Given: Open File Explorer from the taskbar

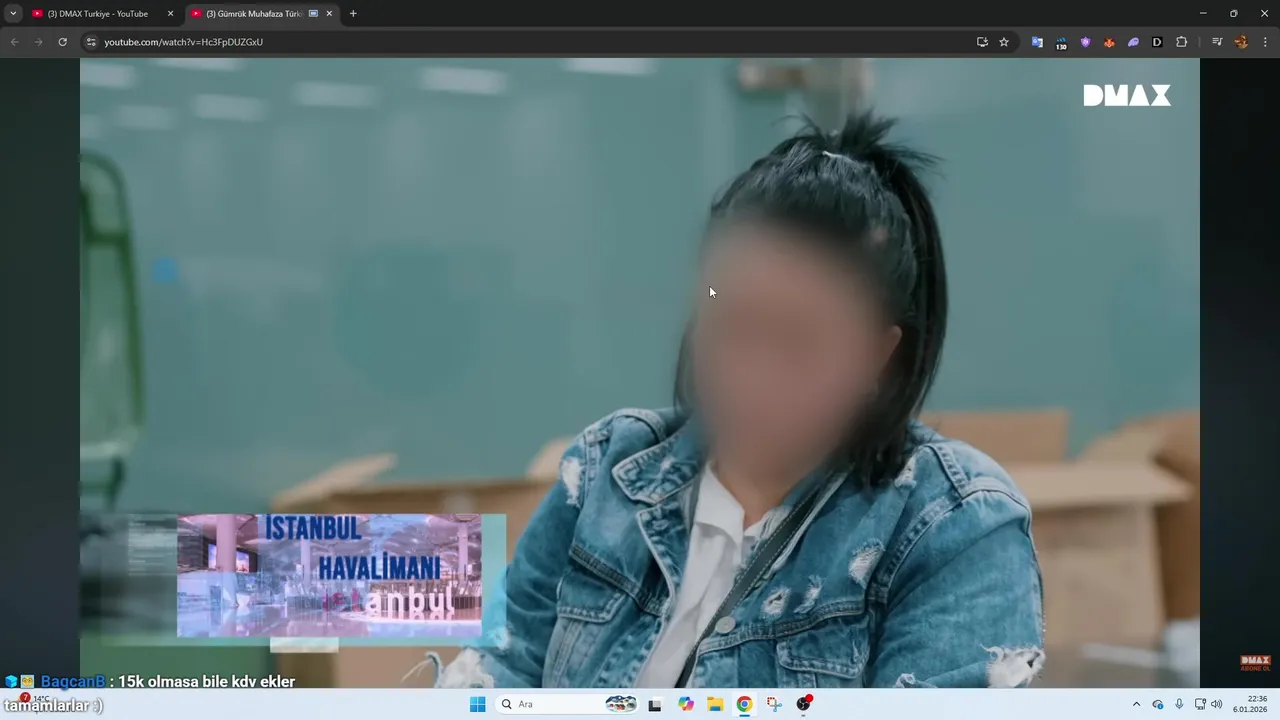Looking at the screenshot, I should 715,704.
